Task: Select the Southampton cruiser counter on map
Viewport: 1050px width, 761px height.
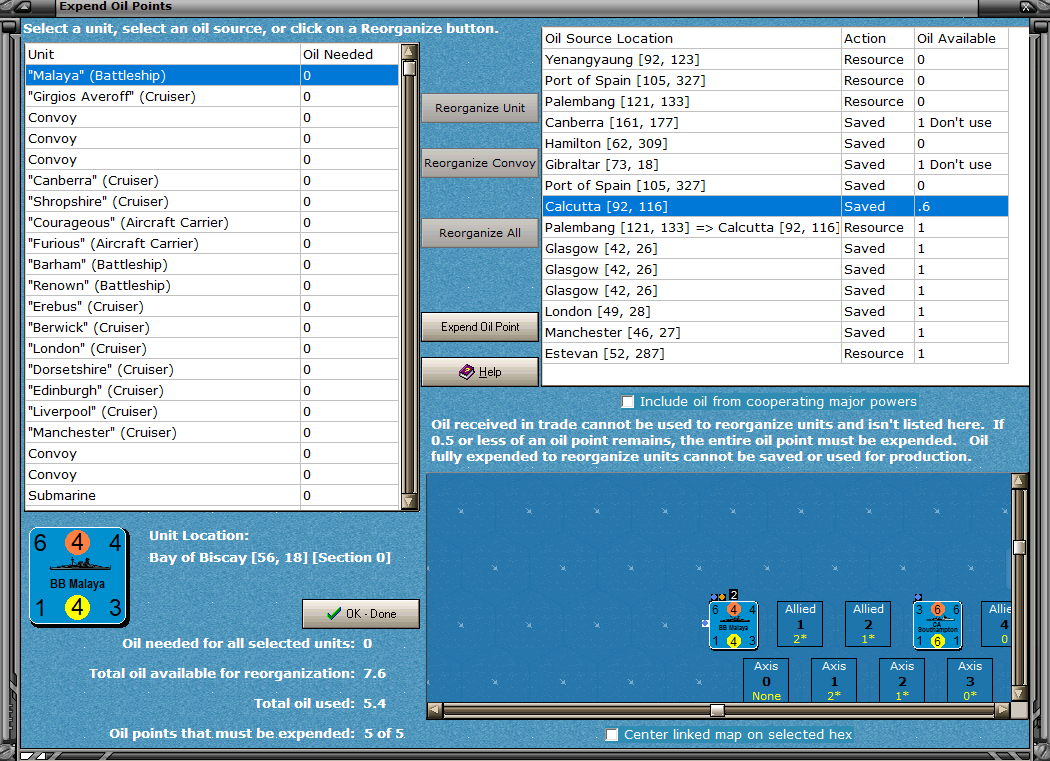Action: coord(938,625)
